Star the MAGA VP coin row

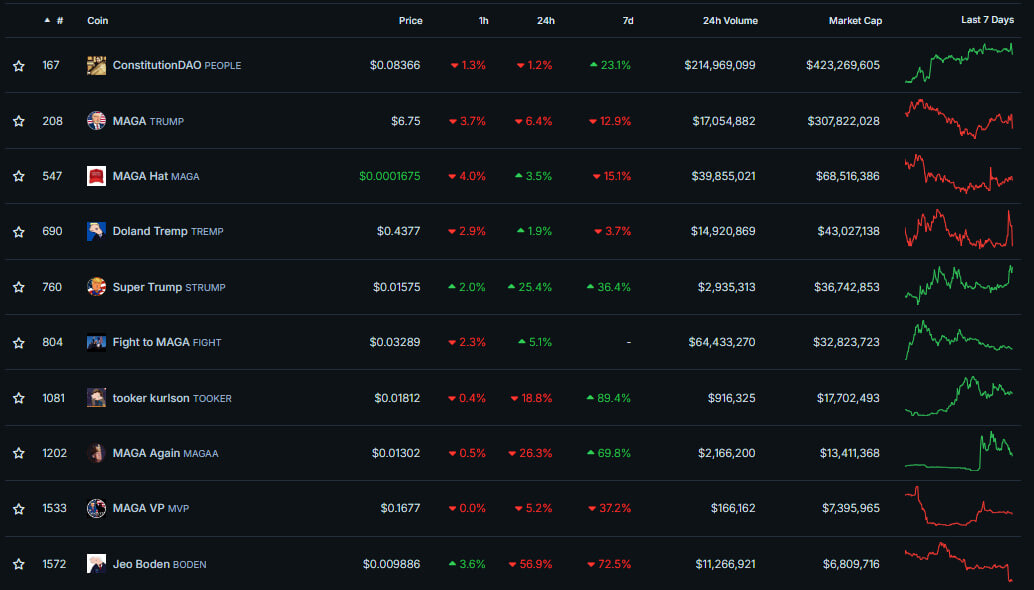19,508
